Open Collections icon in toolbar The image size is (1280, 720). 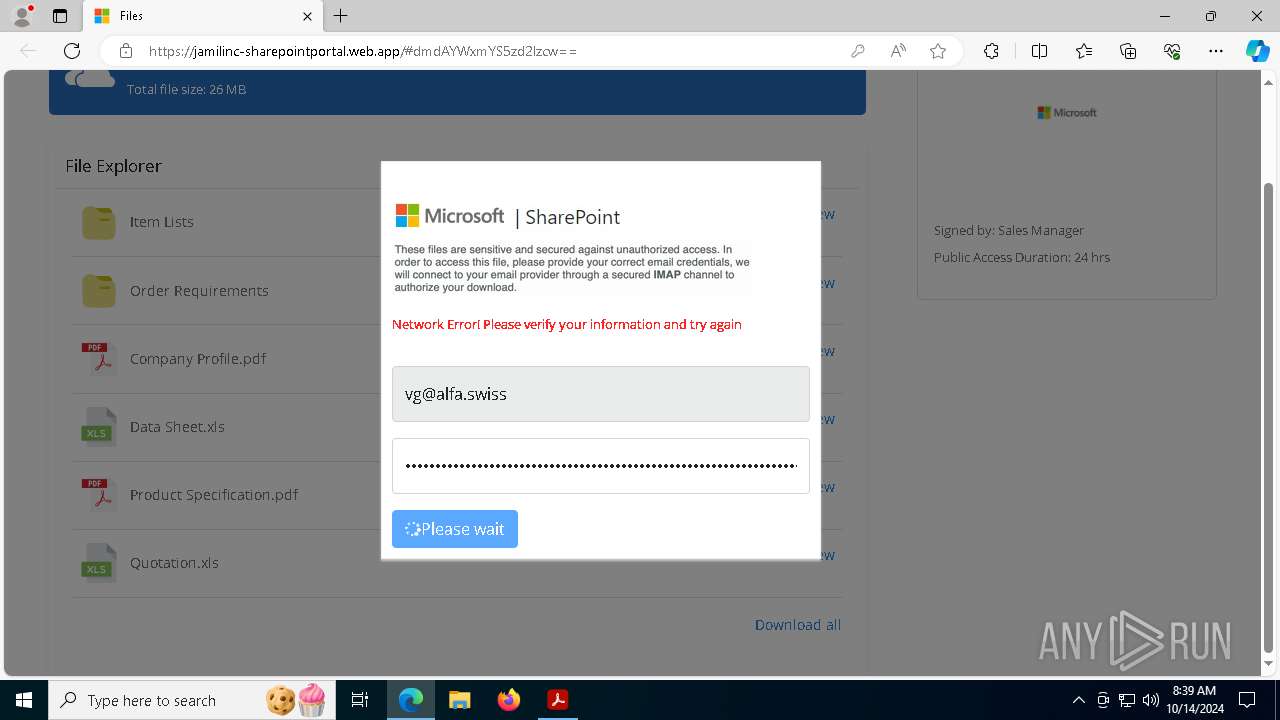coord(1128,51)
